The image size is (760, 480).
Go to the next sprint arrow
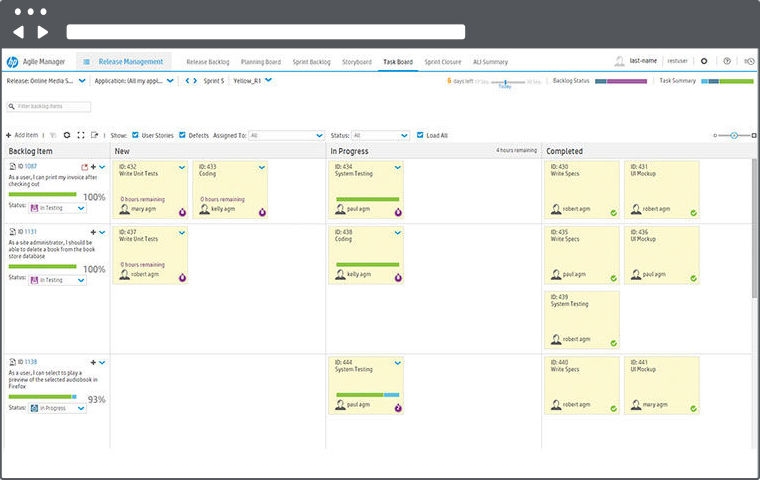[195, 81]
